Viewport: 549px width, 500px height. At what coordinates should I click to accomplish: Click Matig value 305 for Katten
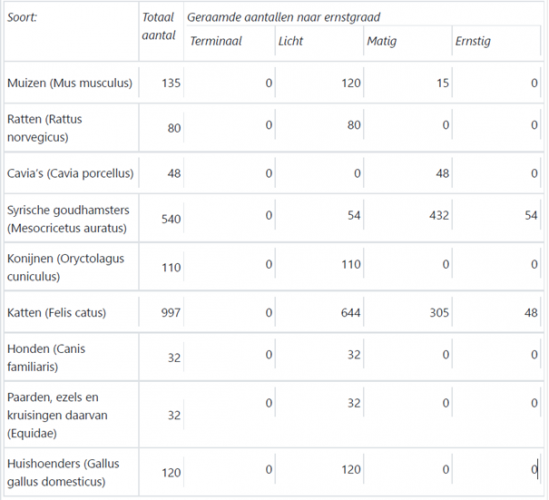(439, 312)
